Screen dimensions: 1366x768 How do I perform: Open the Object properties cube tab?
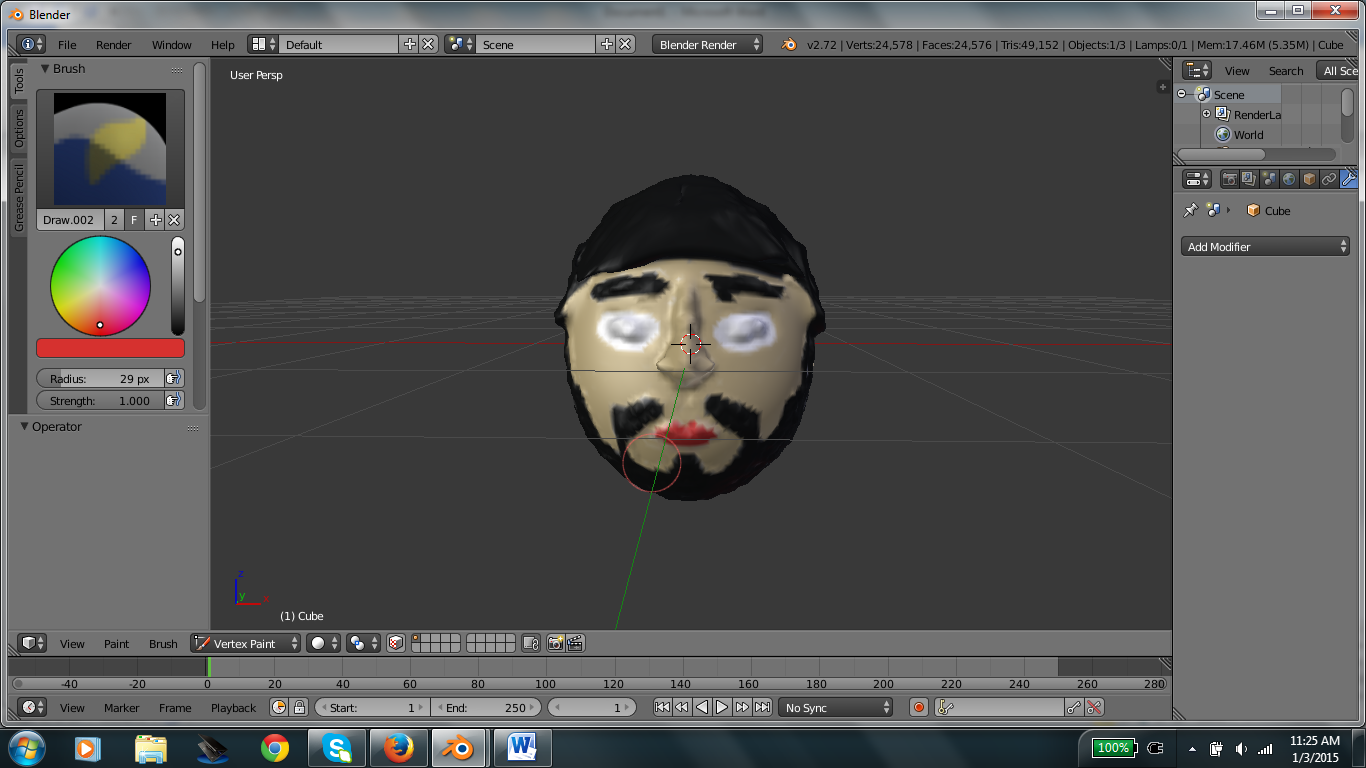point(1310,179)
